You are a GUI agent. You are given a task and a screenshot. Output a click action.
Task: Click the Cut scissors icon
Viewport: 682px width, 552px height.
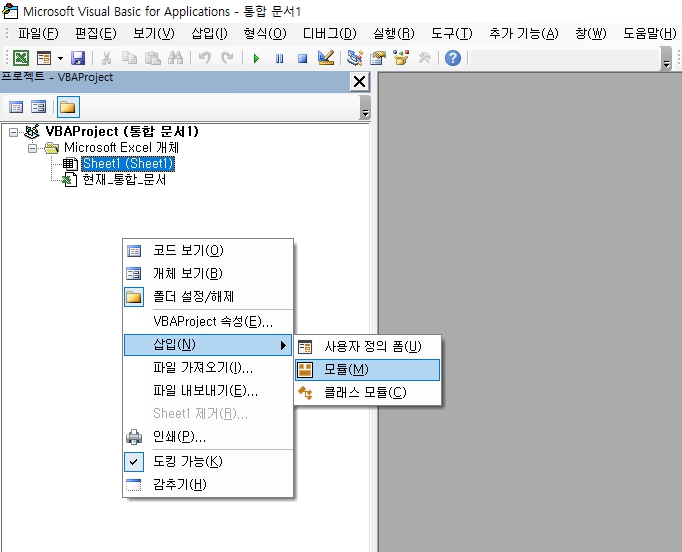pyautogui.click(x=106, y=58)
